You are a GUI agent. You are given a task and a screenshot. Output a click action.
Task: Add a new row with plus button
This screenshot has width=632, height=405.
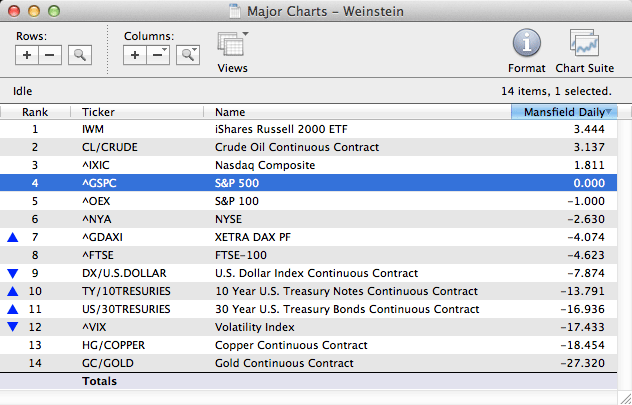(x=27, y=54)
